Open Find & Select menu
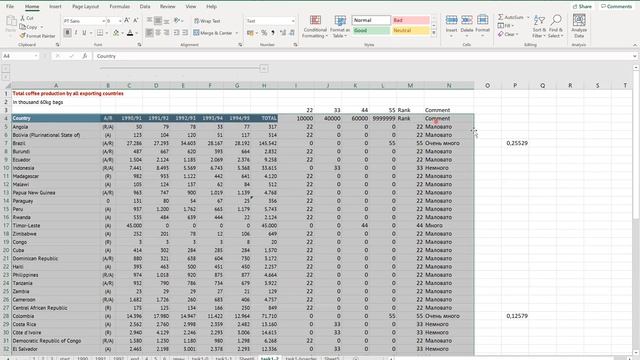The width and height of the screenshot is (640, 360). (x=556, y=27)
